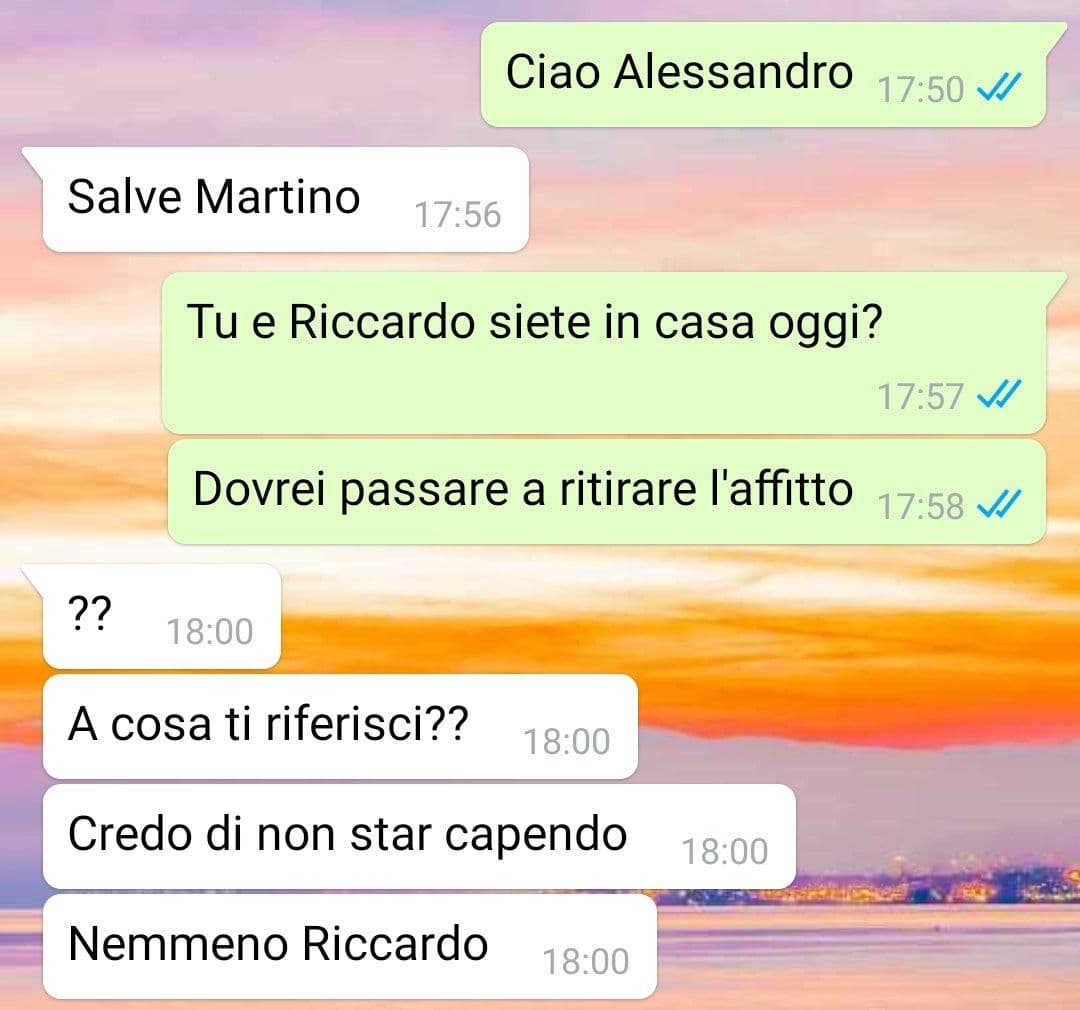This screenshot has width=1080, height=1010.
Task: Tap the 18:00 time on 'Nemmeno Riccardo'
Action: 585,961
